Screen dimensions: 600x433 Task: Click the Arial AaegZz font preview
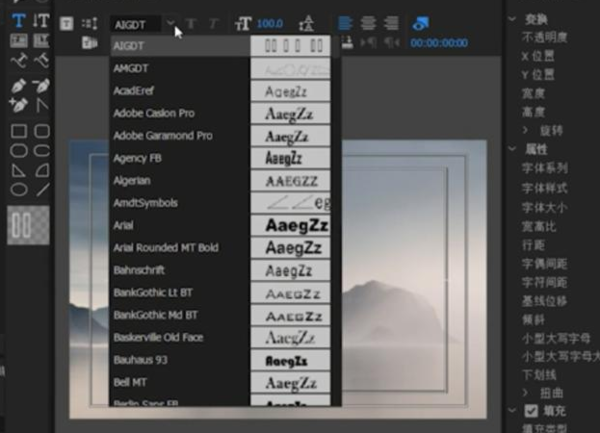click(291, 225)
